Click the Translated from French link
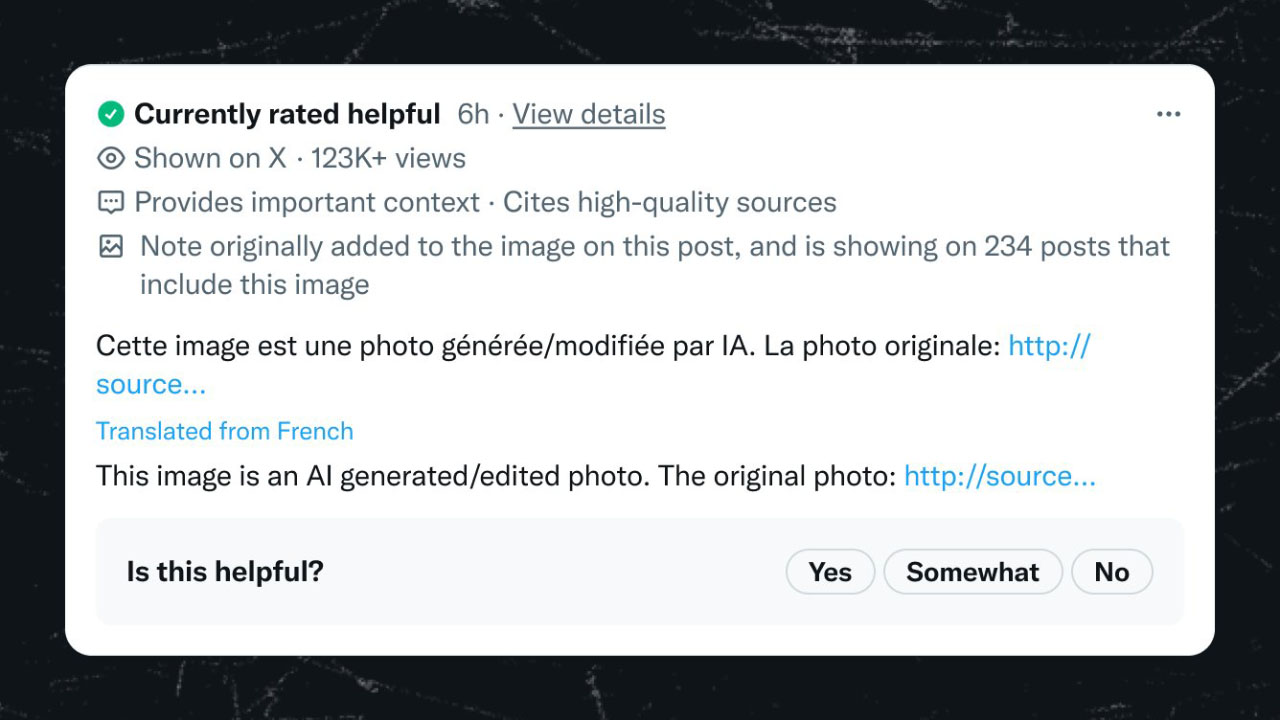The height and width of the screenshot is (720, 1280). click(x=224, y=431)
